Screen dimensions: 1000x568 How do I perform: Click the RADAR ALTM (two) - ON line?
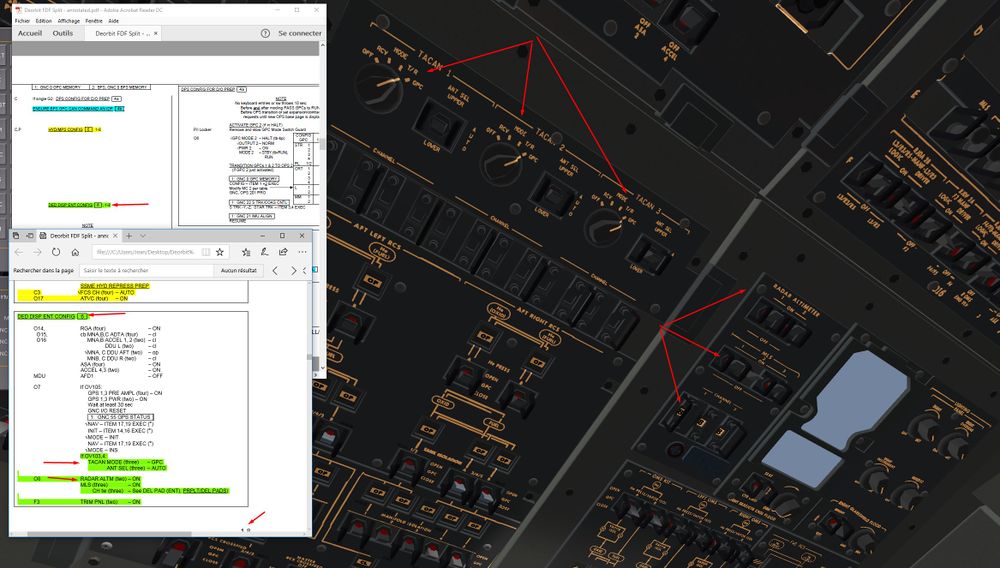click(x=110, y=479)
